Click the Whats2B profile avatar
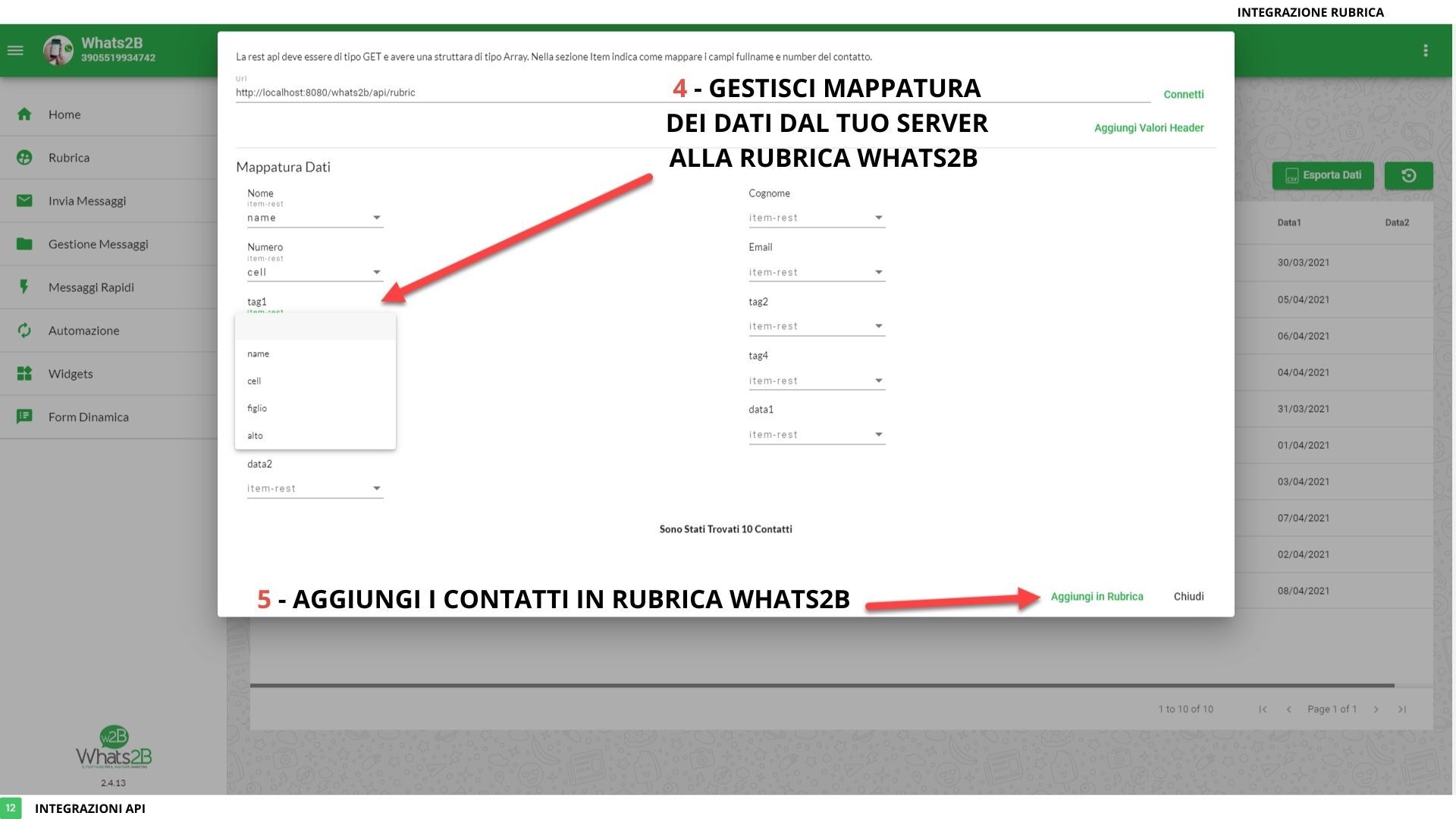This screenshot has height=819, width=1456. (58, 51)
